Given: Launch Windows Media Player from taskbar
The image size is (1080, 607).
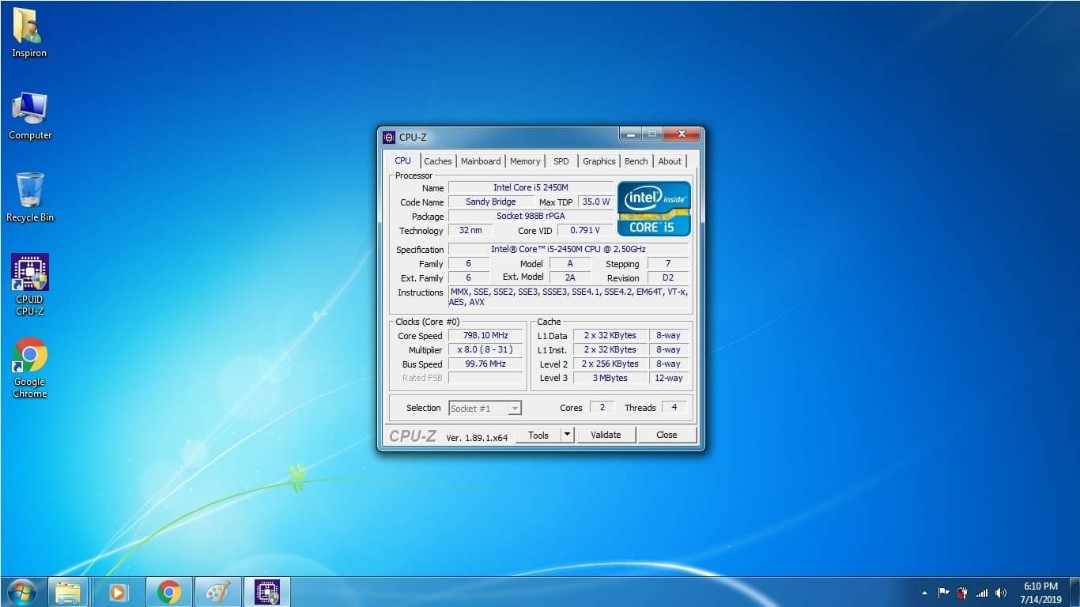Looking at the screenshot, I should point(118,592).
